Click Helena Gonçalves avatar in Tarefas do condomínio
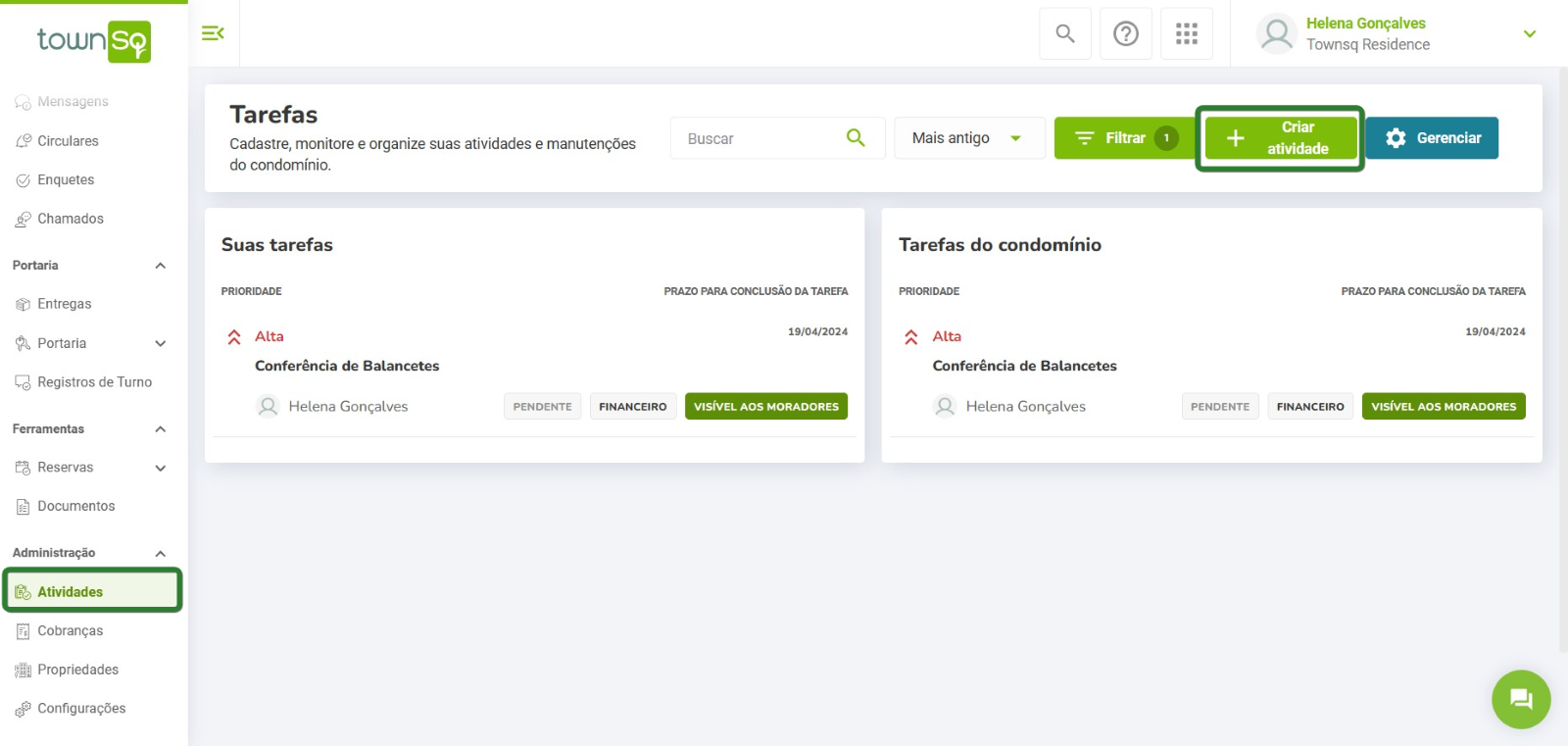The image size is (1568, 746). (x=945, y=406)
